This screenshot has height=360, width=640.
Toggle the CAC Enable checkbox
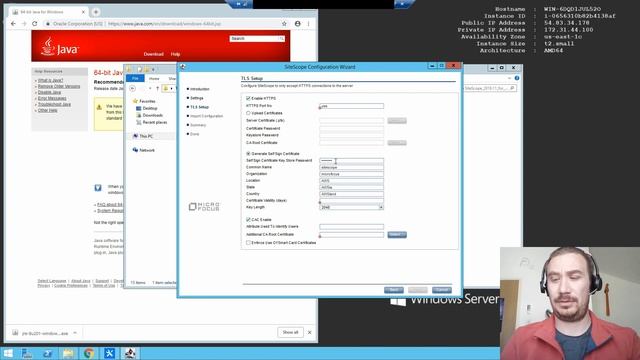click(x=248, y=220)
